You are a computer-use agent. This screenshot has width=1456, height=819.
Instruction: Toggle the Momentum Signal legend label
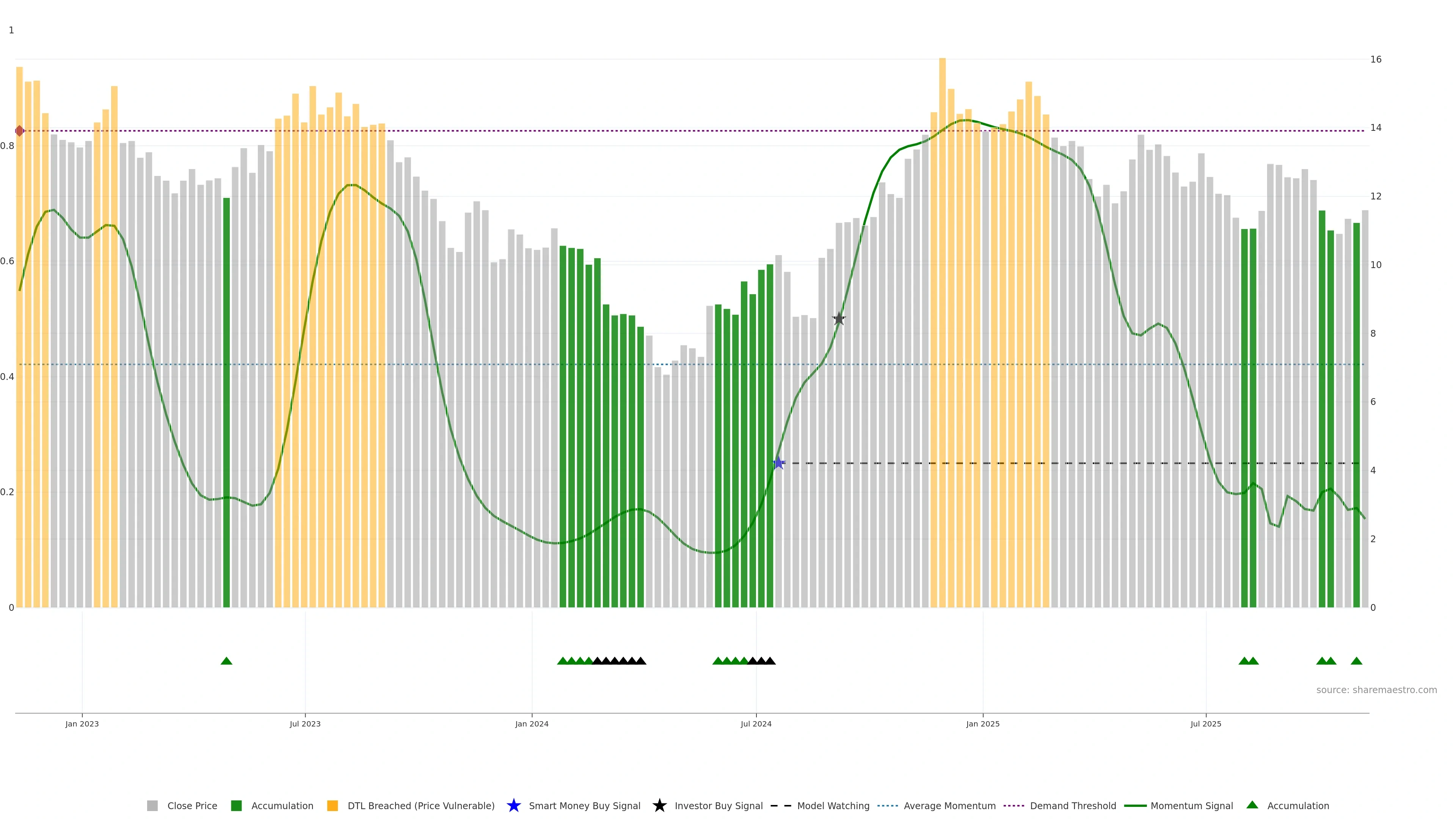(x=1191, y=805)
